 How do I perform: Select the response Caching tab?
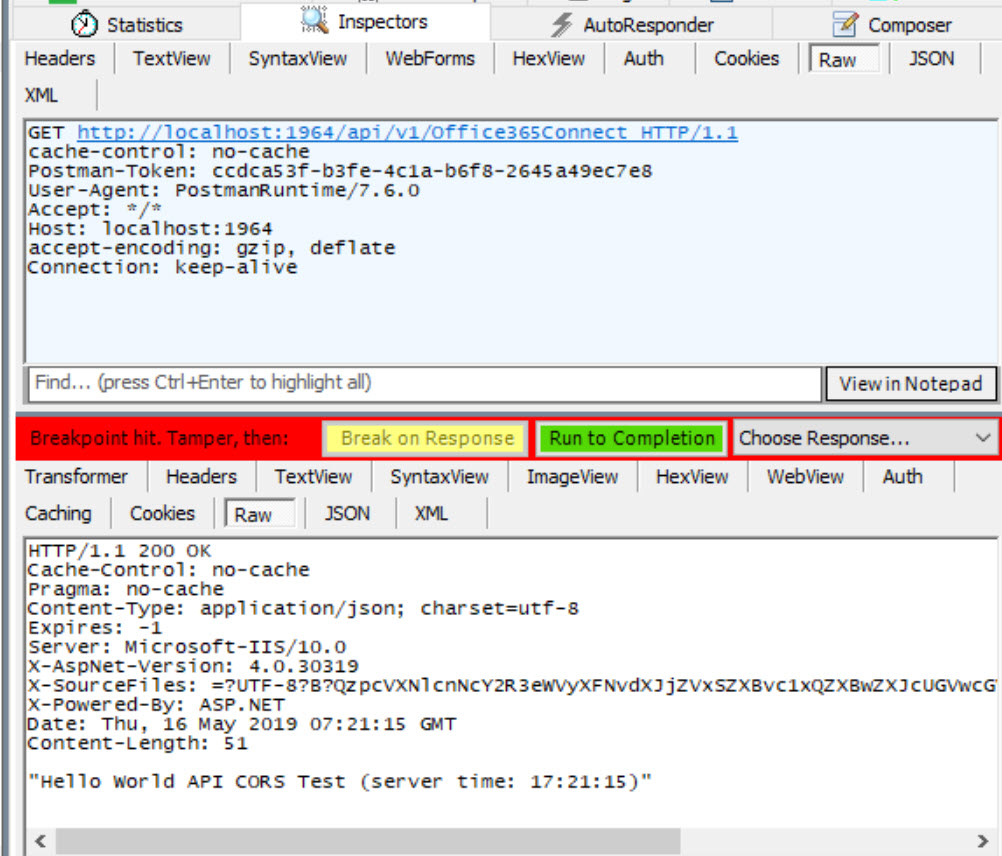tap(58, 514)
